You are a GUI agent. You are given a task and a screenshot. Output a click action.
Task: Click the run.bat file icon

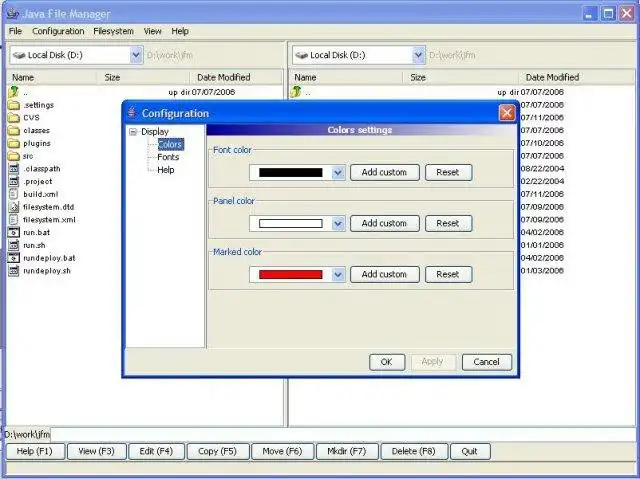tap(14, 233)
